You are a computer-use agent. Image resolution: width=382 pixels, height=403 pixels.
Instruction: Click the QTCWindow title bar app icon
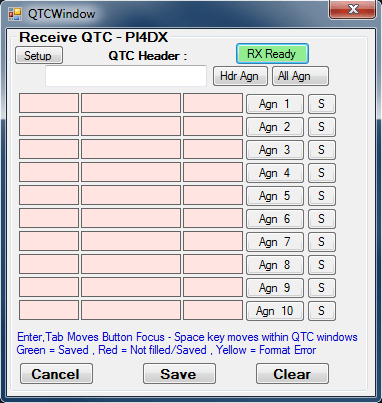click(15, 14)
